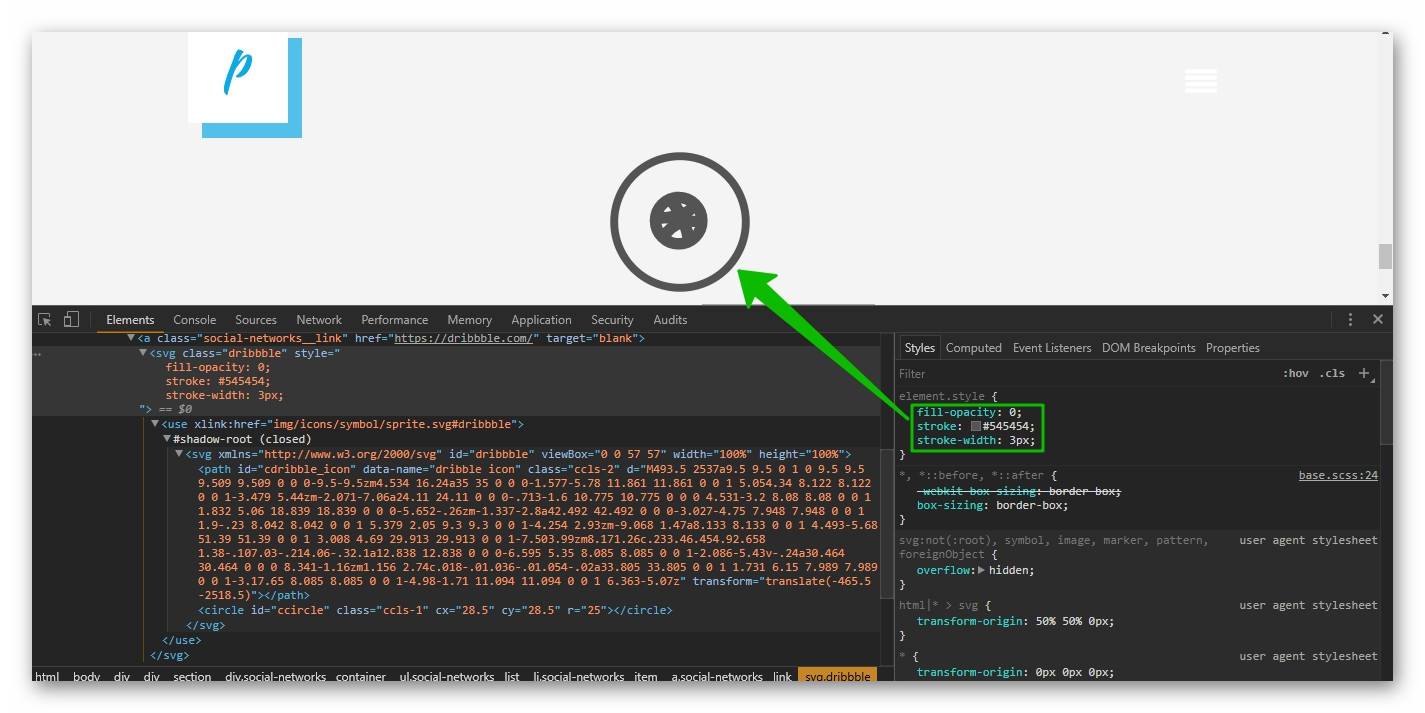Select html in the breadcrumb bar
The image size is (1425, 713).
(47, 677)
